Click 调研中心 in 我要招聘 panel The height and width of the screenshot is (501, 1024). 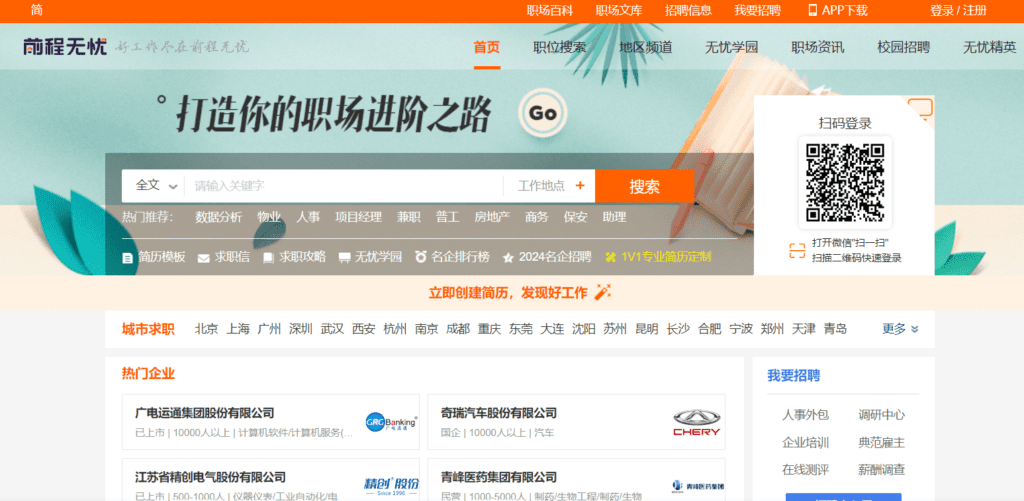(882, 415)
